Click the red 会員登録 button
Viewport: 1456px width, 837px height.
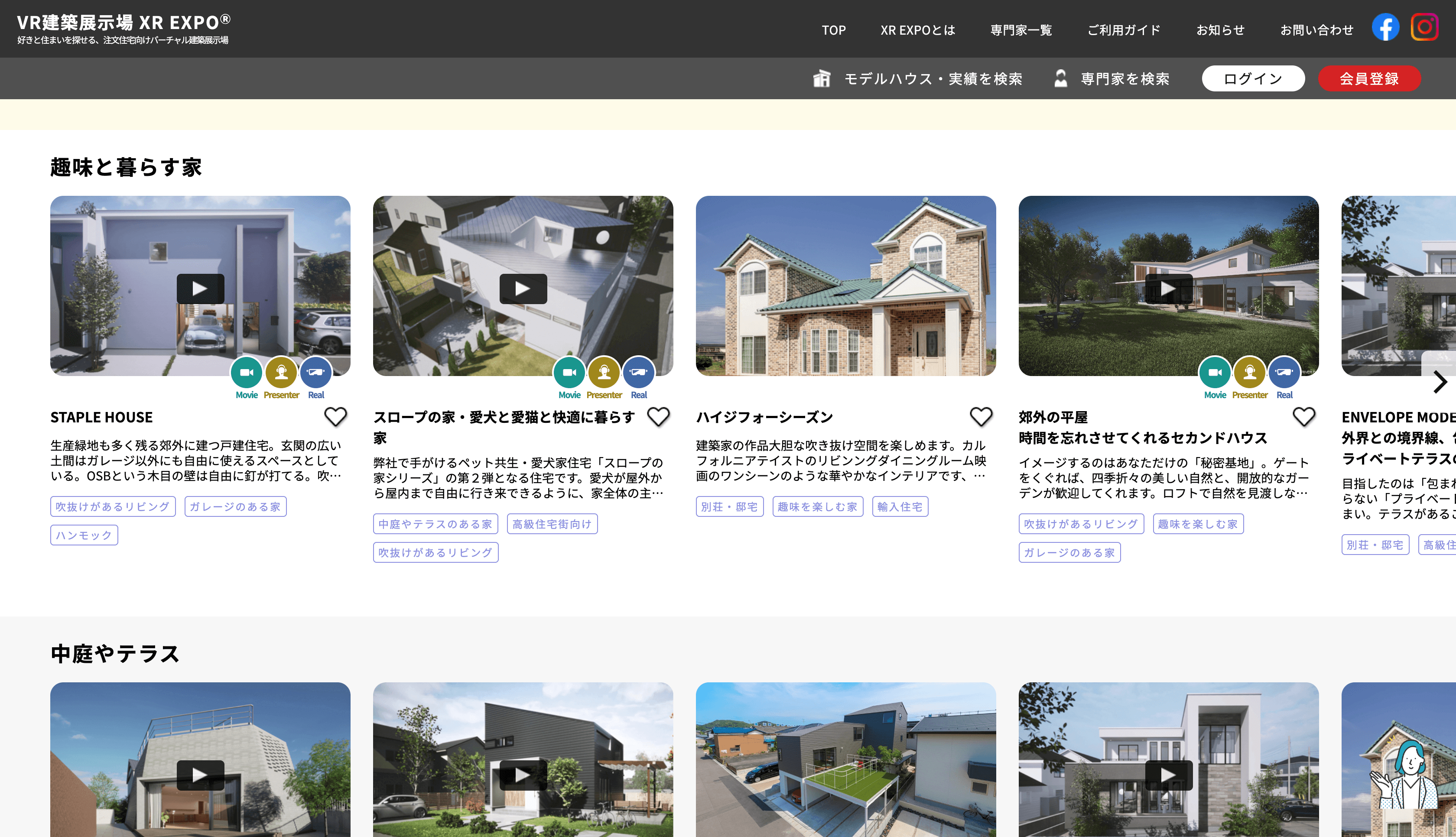(x=1368, y=79)
